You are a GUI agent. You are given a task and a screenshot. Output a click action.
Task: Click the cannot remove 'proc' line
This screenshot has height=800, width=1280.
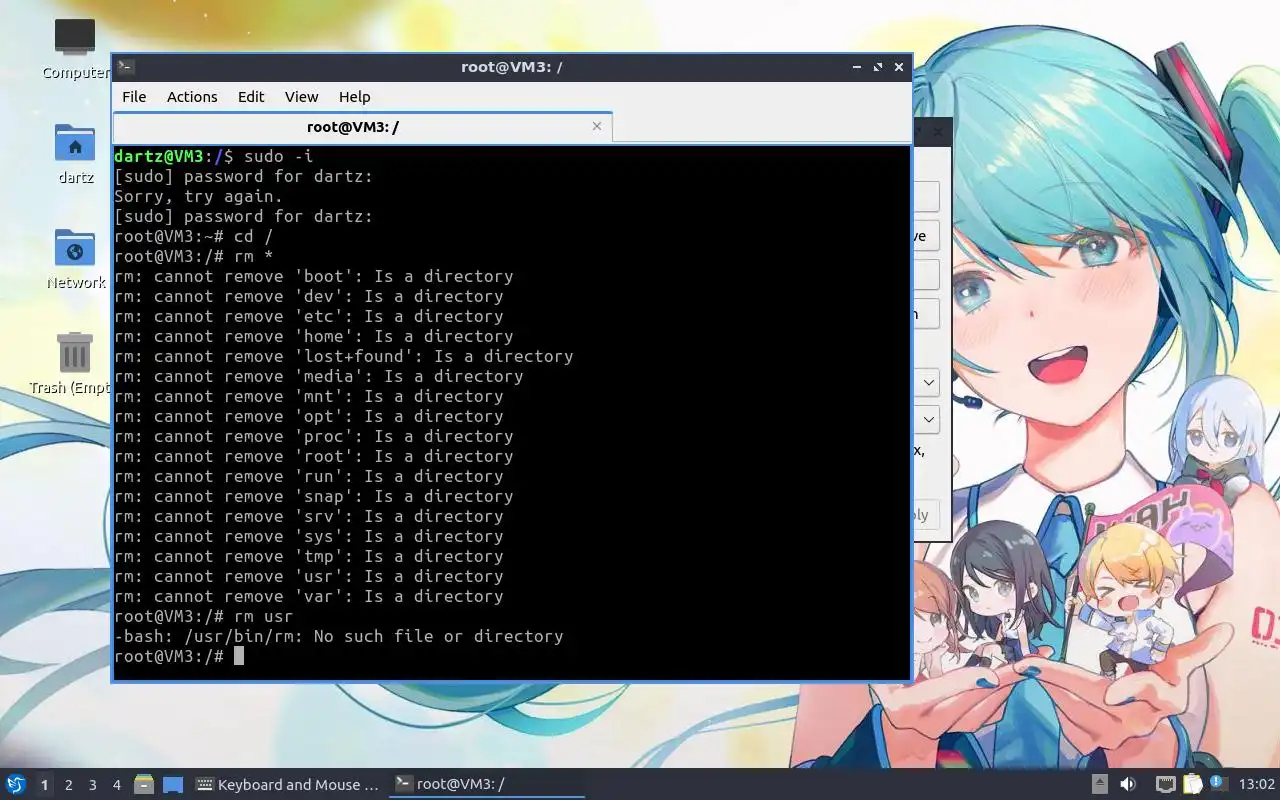(313, 436)
